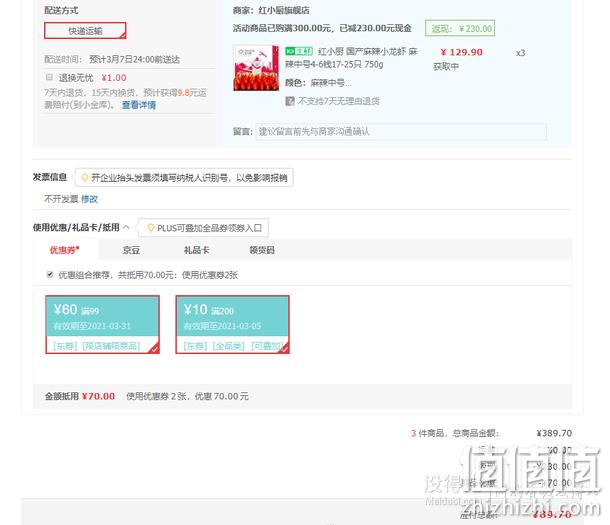Viewport: 610px width, 525px height.
Task: Tick the 退换无忧 ¥1.00 checkbox
Action: click(x=49, y=77)
